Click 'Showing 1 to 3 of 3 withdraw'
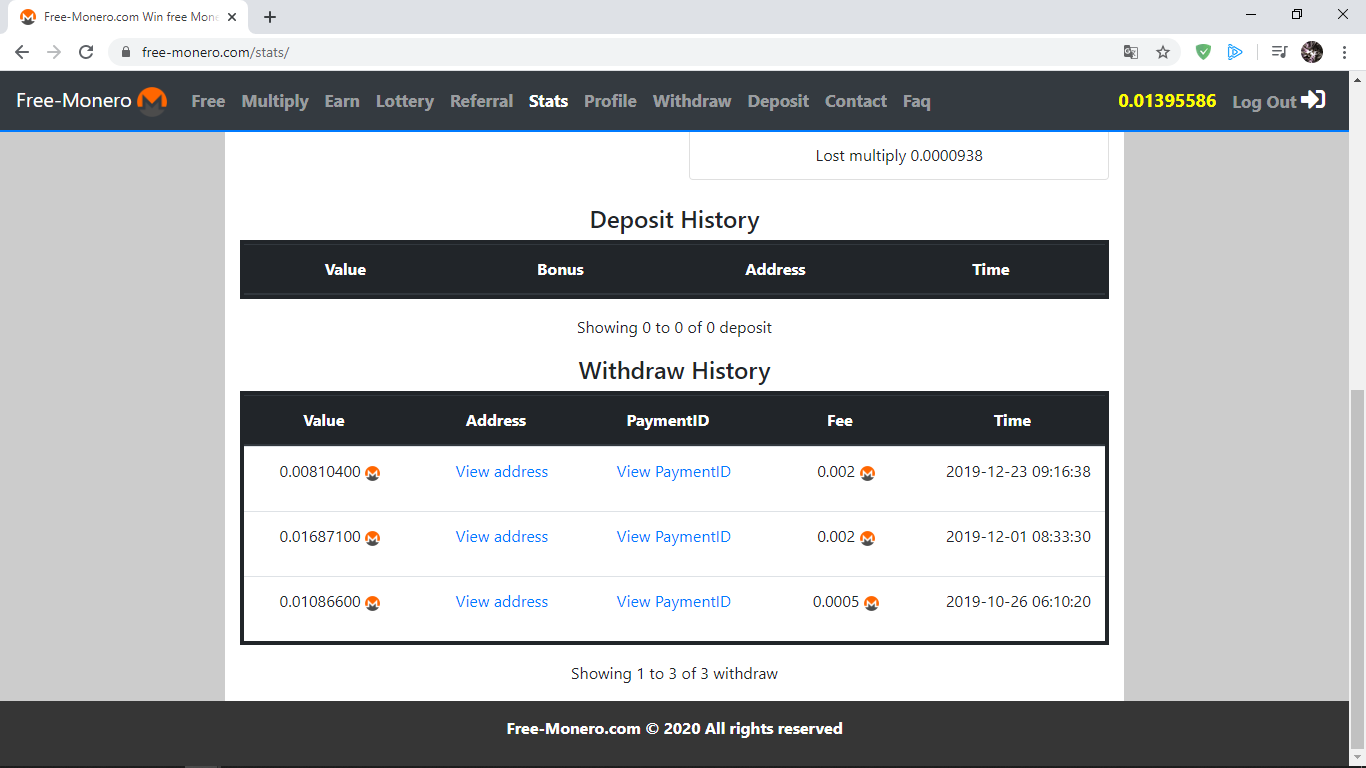The width and height of the screenshot is (1366, 768). coord(674,674)
